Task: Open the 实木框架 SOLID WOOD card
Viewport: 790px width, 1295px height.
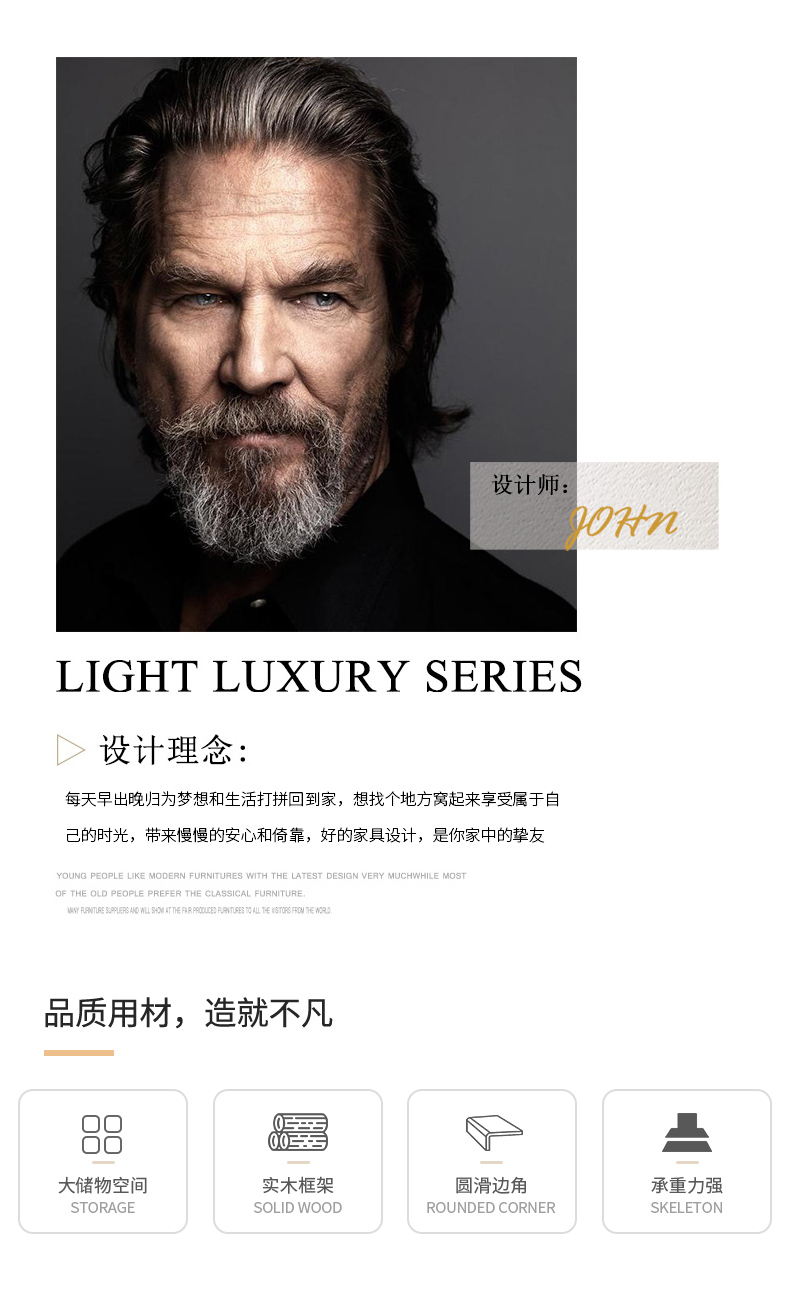Action: click(x=298, y=1161)
